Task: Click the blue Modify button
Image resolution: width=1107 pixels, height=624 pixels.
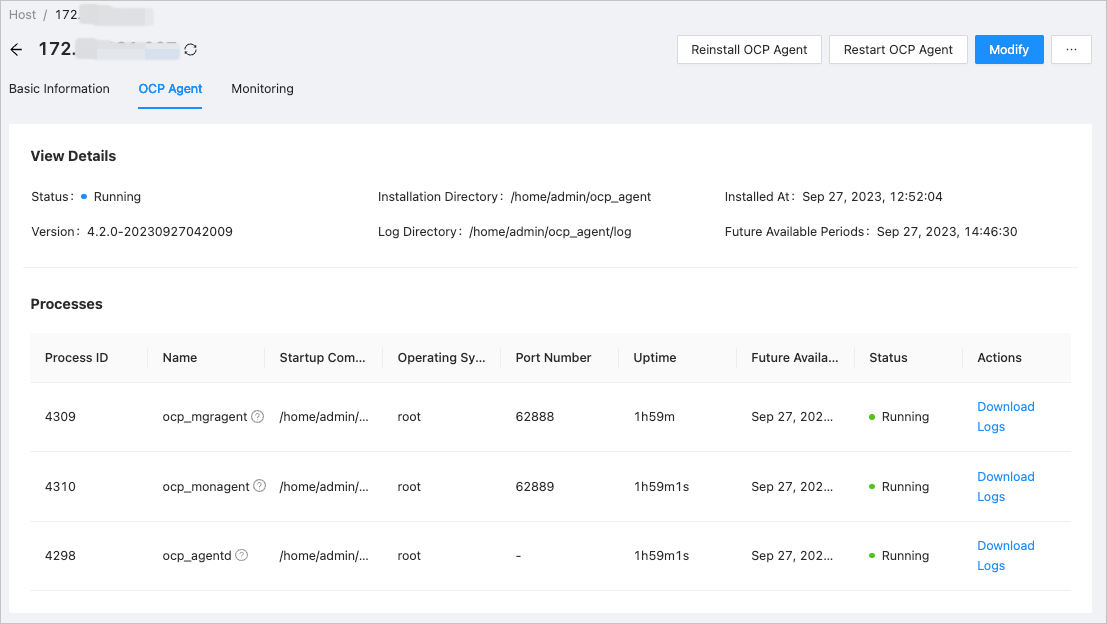Action: pyautogui.click(x=1008, y=50)
